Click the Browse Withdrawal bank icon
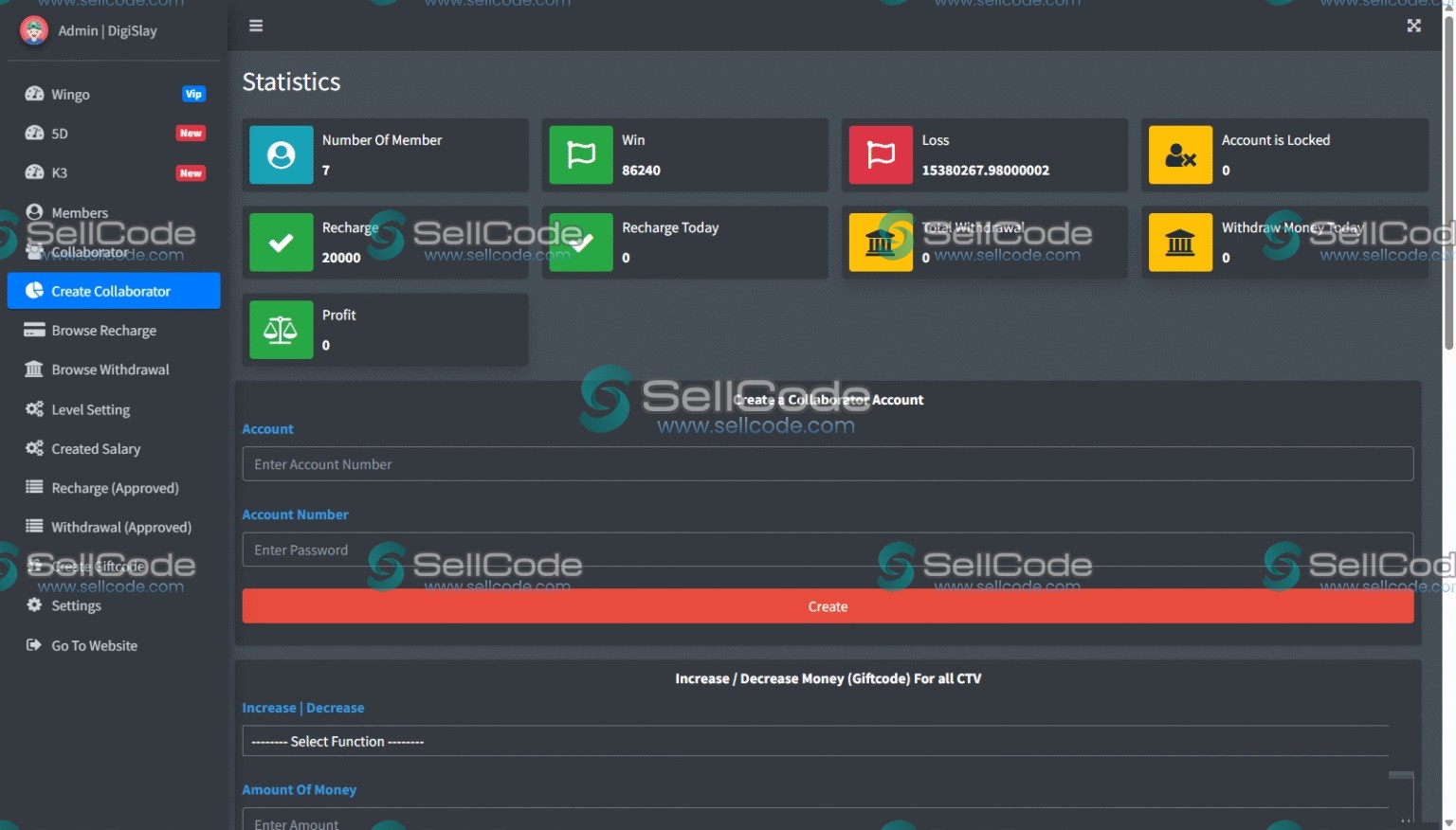 [x=34, y=370]
